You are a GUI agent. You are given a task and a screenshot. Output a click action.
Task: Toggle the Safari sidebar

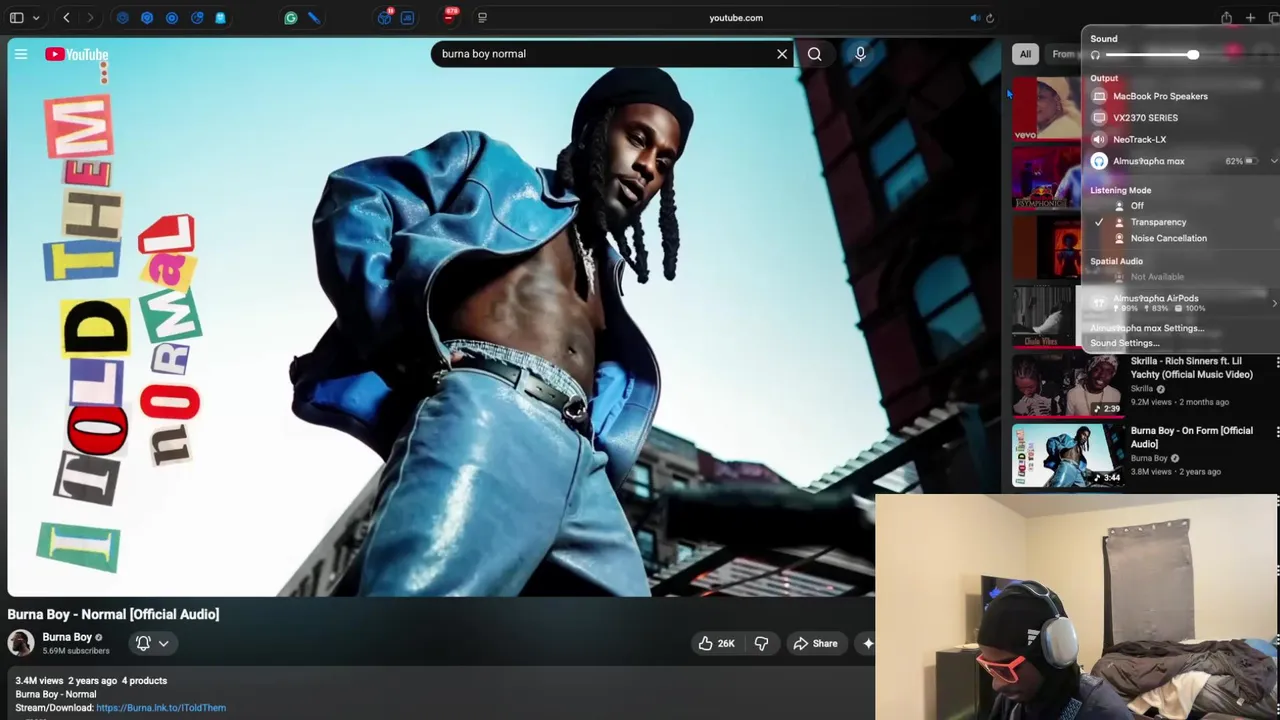point(17,18)
